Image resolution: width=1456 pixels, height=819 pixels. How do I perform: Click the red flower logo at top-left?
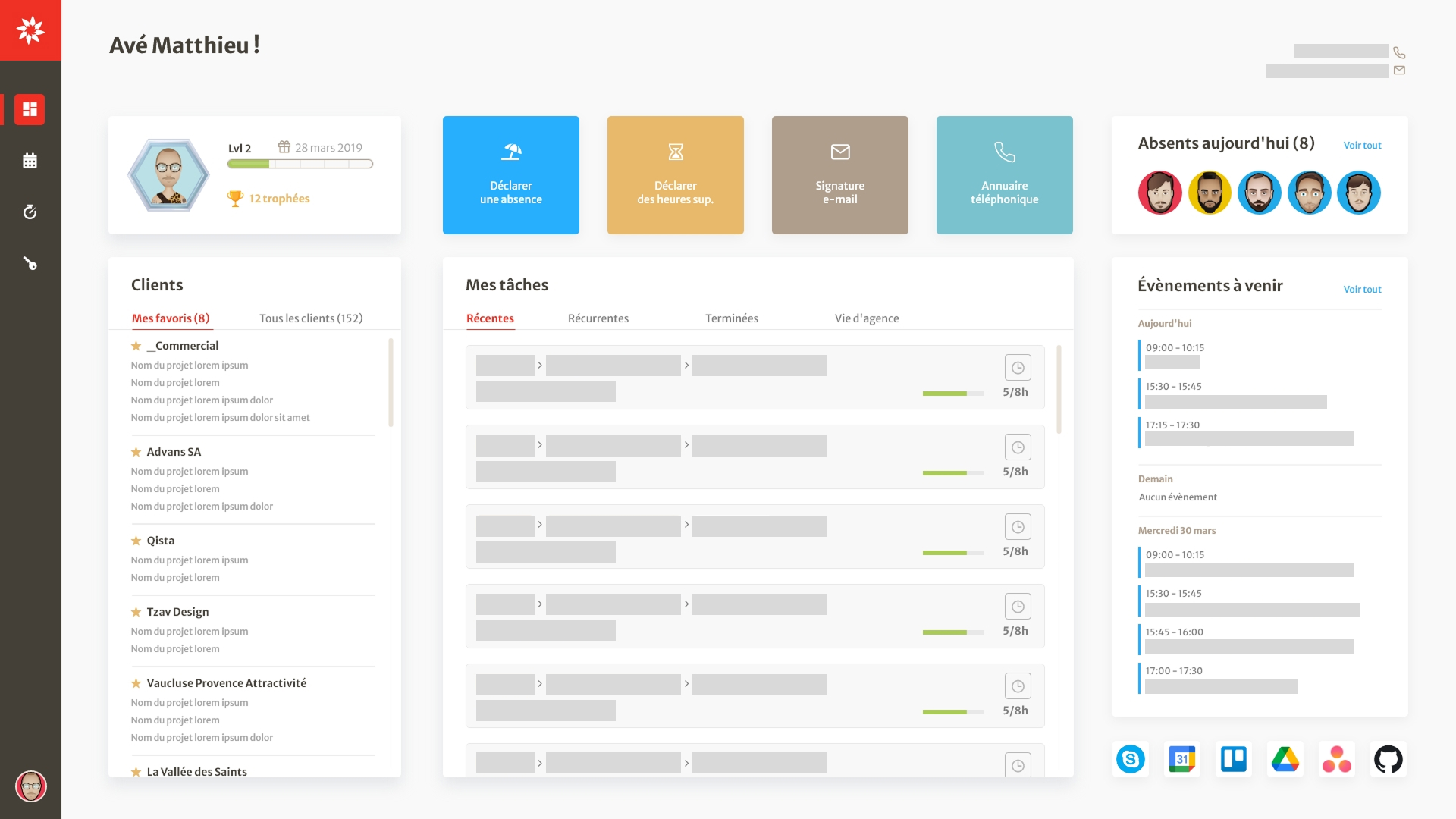[x=30, y=30]
